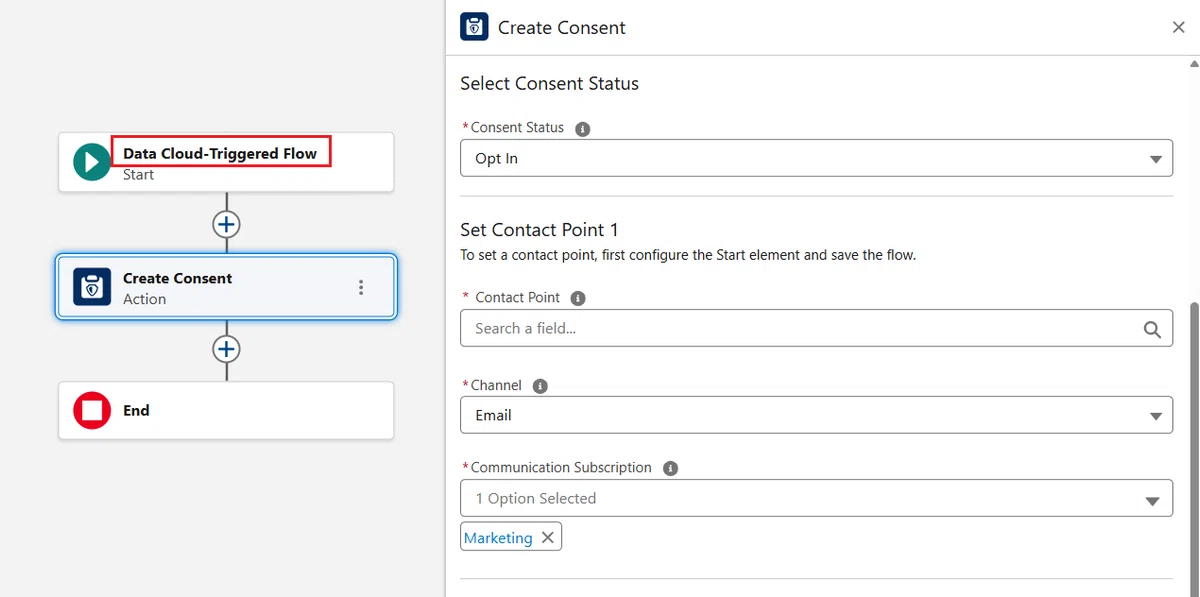The image size is (1200, 597).
Task: Show Communication Subscription info tooltip
Action: (x=670, y=468)
